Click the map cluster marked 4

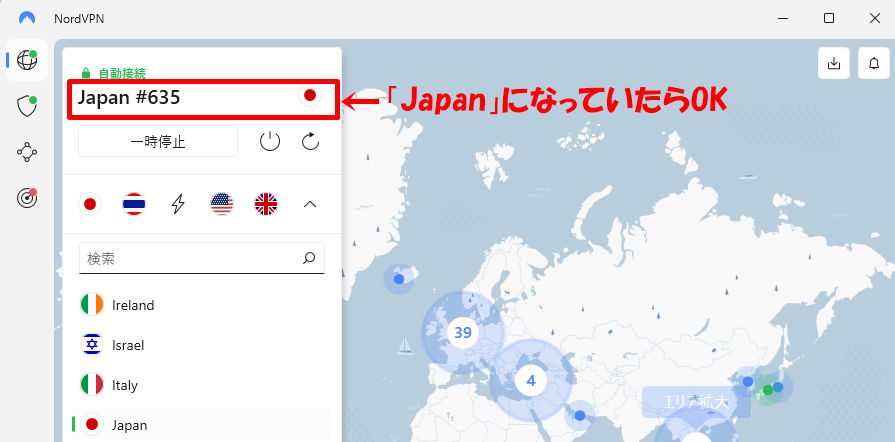pyautogui.click(x=531, y=380)
